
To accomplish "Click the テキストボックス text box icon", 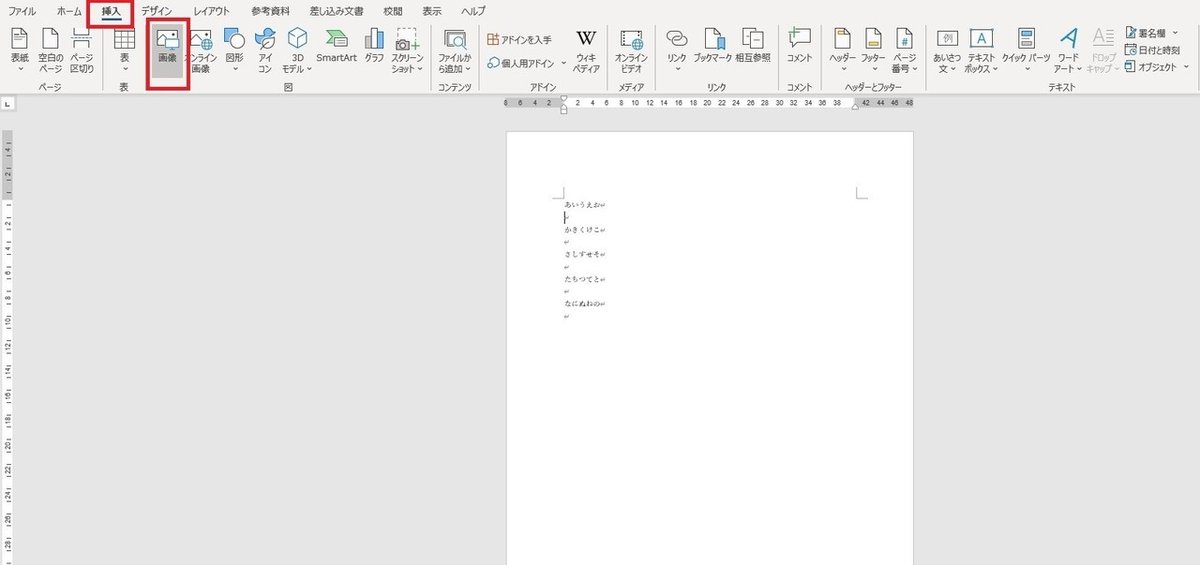I will click(982, 39).
